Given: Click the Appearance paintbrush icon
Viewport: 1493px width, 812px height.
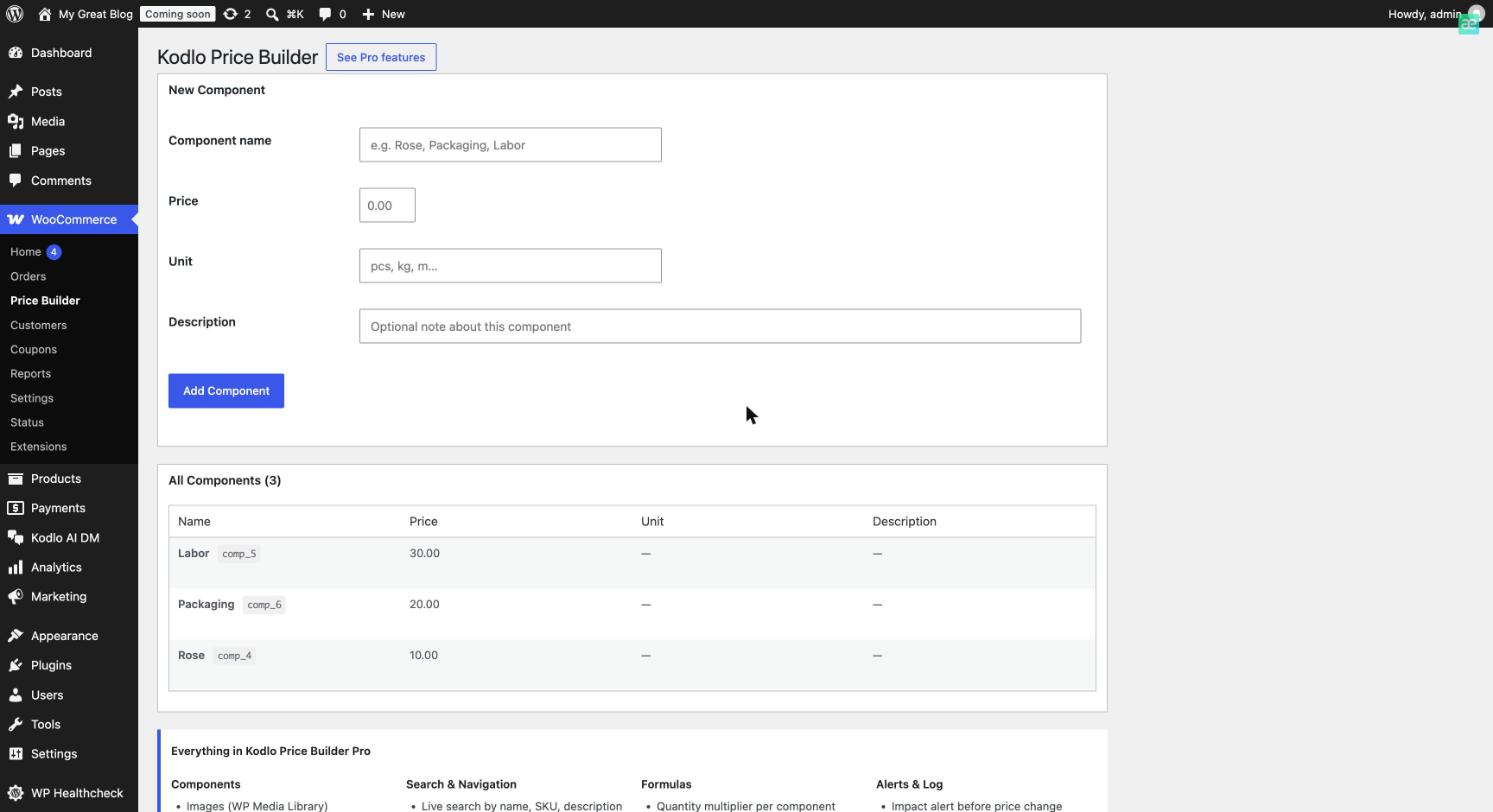Looking at the screenshot, I should tap(16, 636).
